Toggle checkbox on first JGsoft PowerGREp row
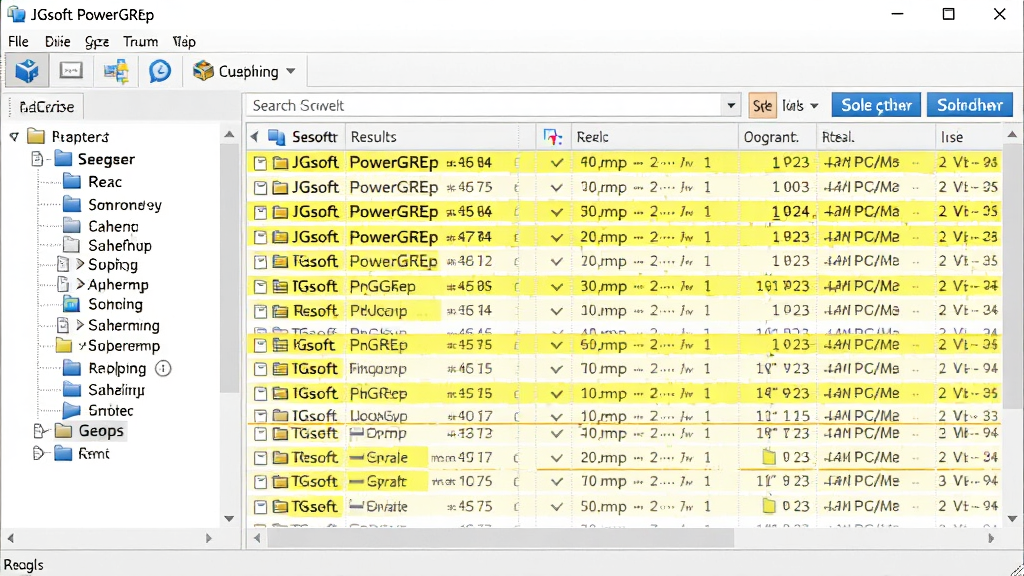This screenshot has height=576, width=1024. (260, 163)
